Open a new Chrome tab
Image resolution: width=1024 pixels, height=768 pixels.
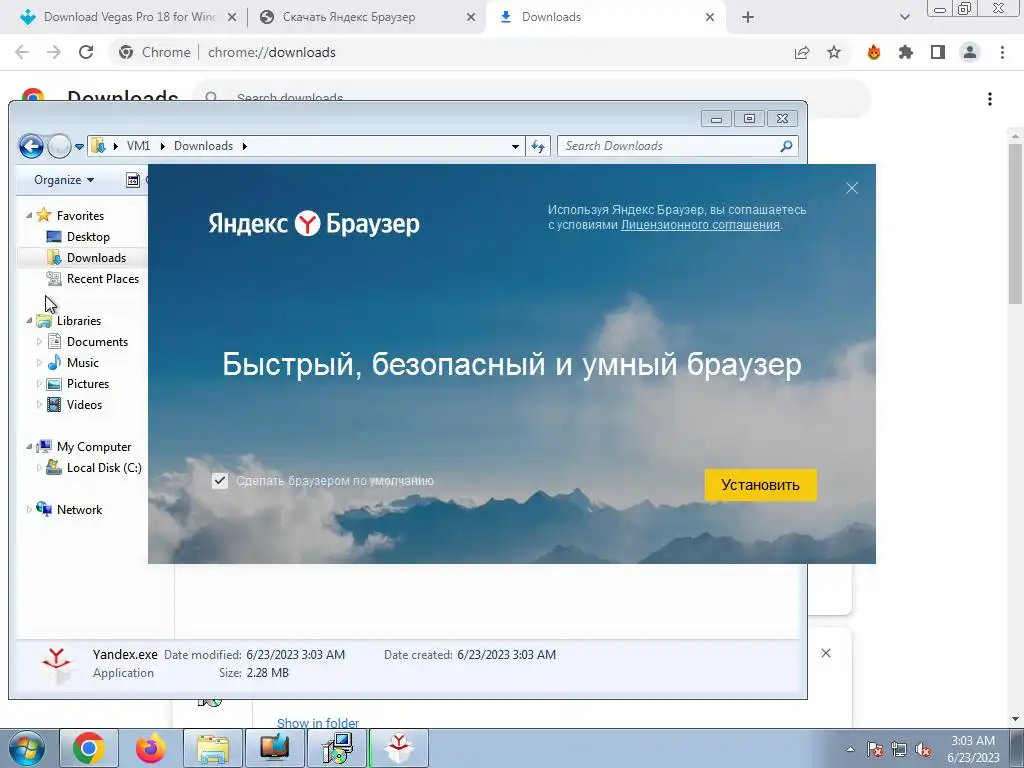[x=748, y=18]
